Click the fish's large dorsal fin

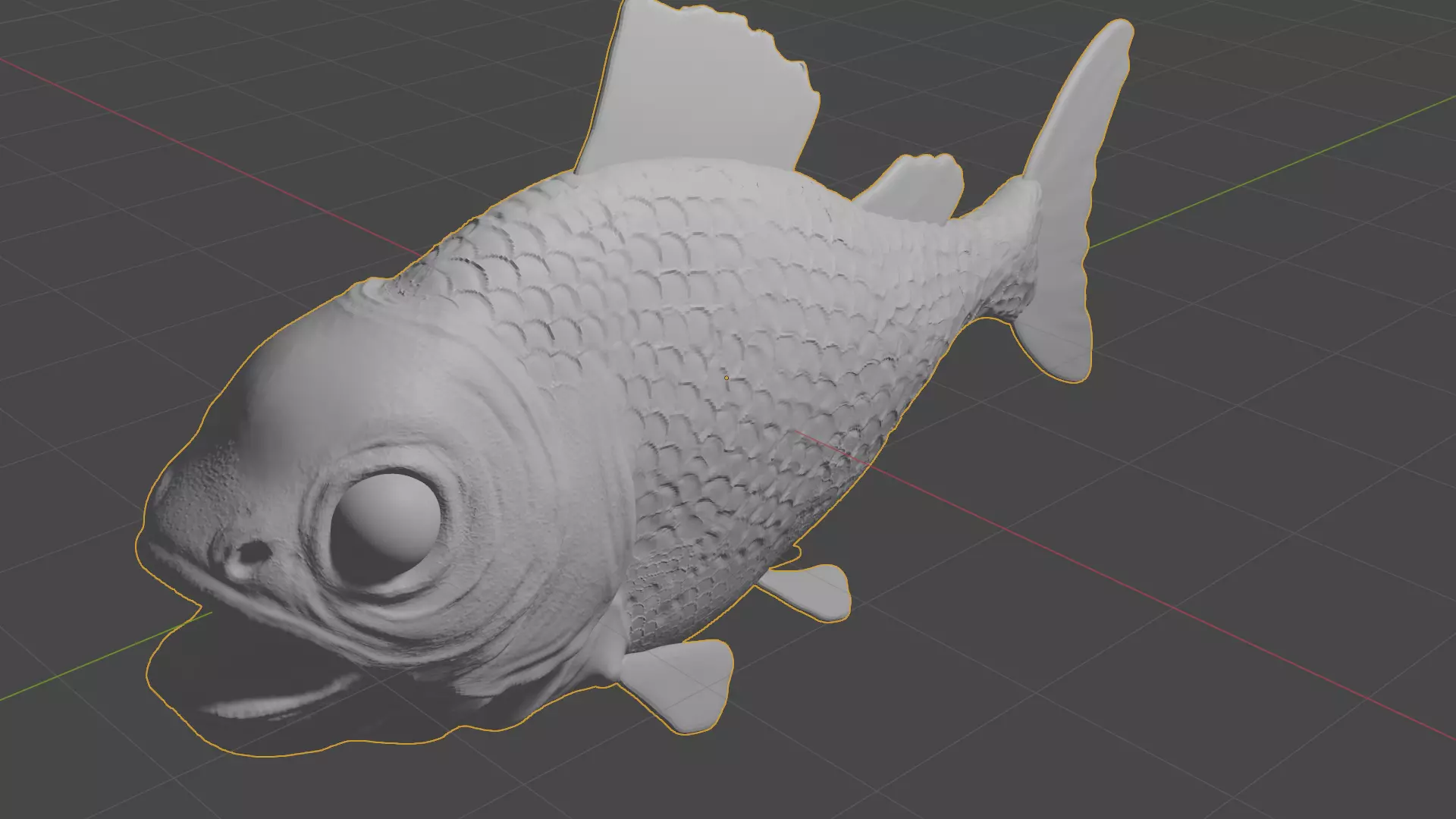click(x=698, y=87)
